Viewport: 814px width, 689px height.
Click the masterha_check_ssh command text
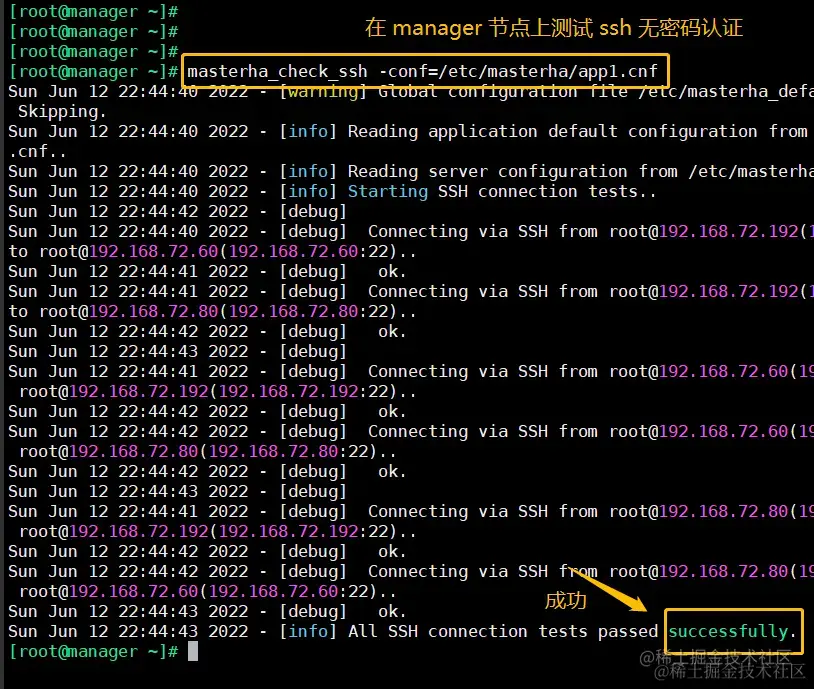pyautogui.click(x=423, y=71)
